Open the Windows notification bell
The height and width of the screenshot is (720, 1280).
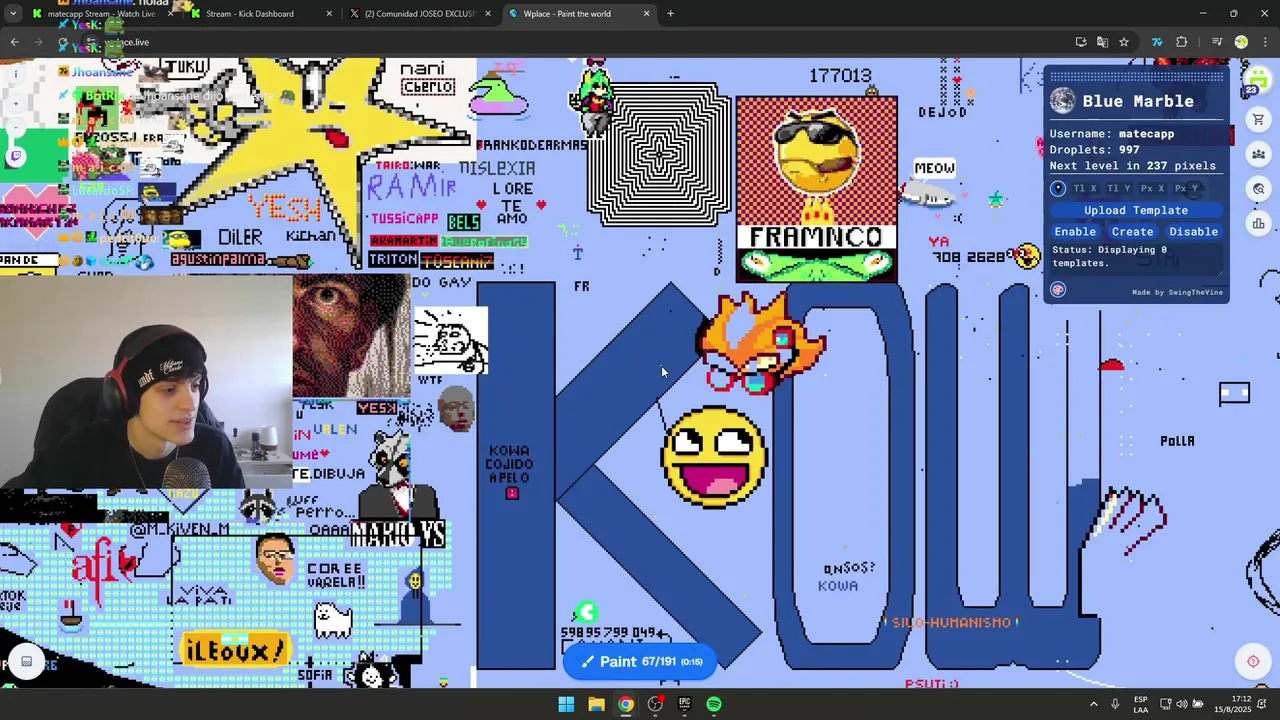click(x=1262, y=704)
